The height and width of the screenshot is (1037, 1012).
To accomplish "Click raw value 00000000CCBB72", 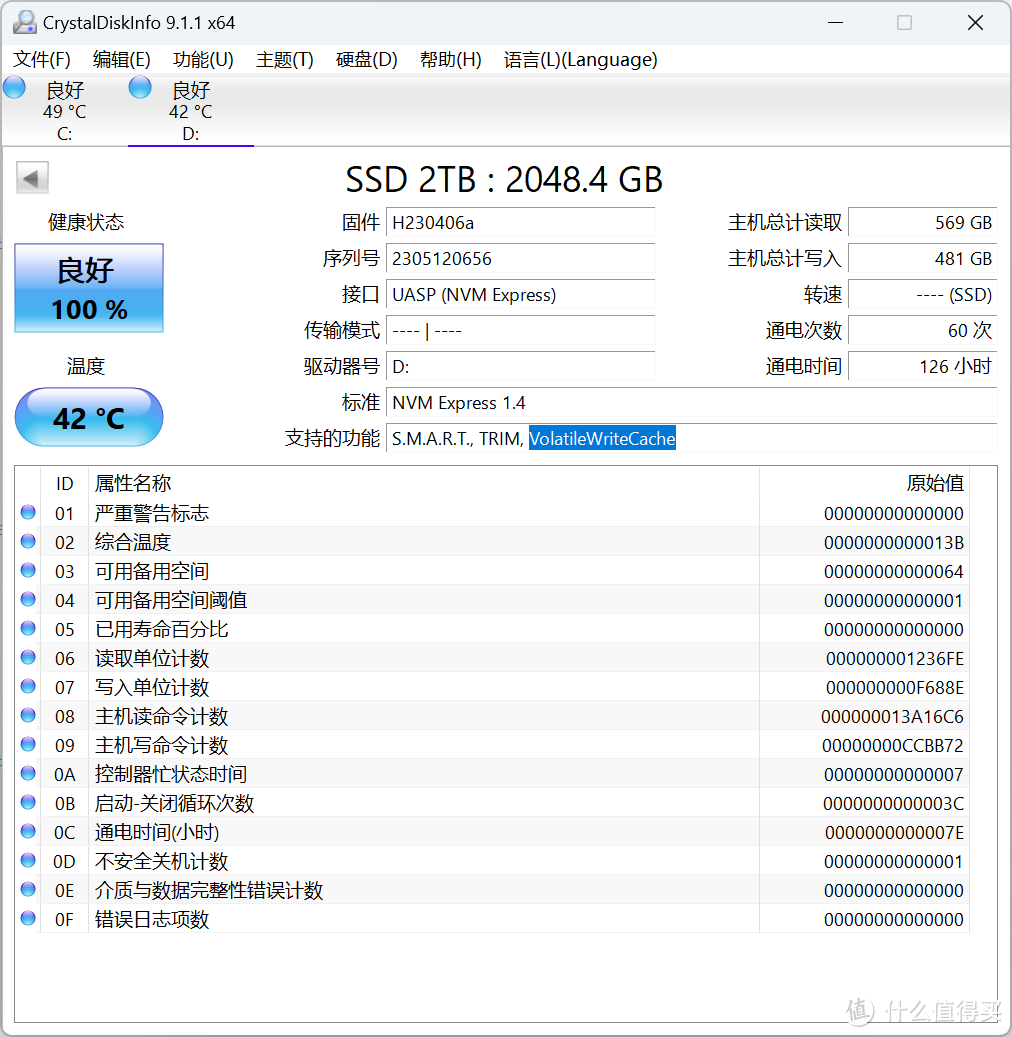I will (893, 745).
